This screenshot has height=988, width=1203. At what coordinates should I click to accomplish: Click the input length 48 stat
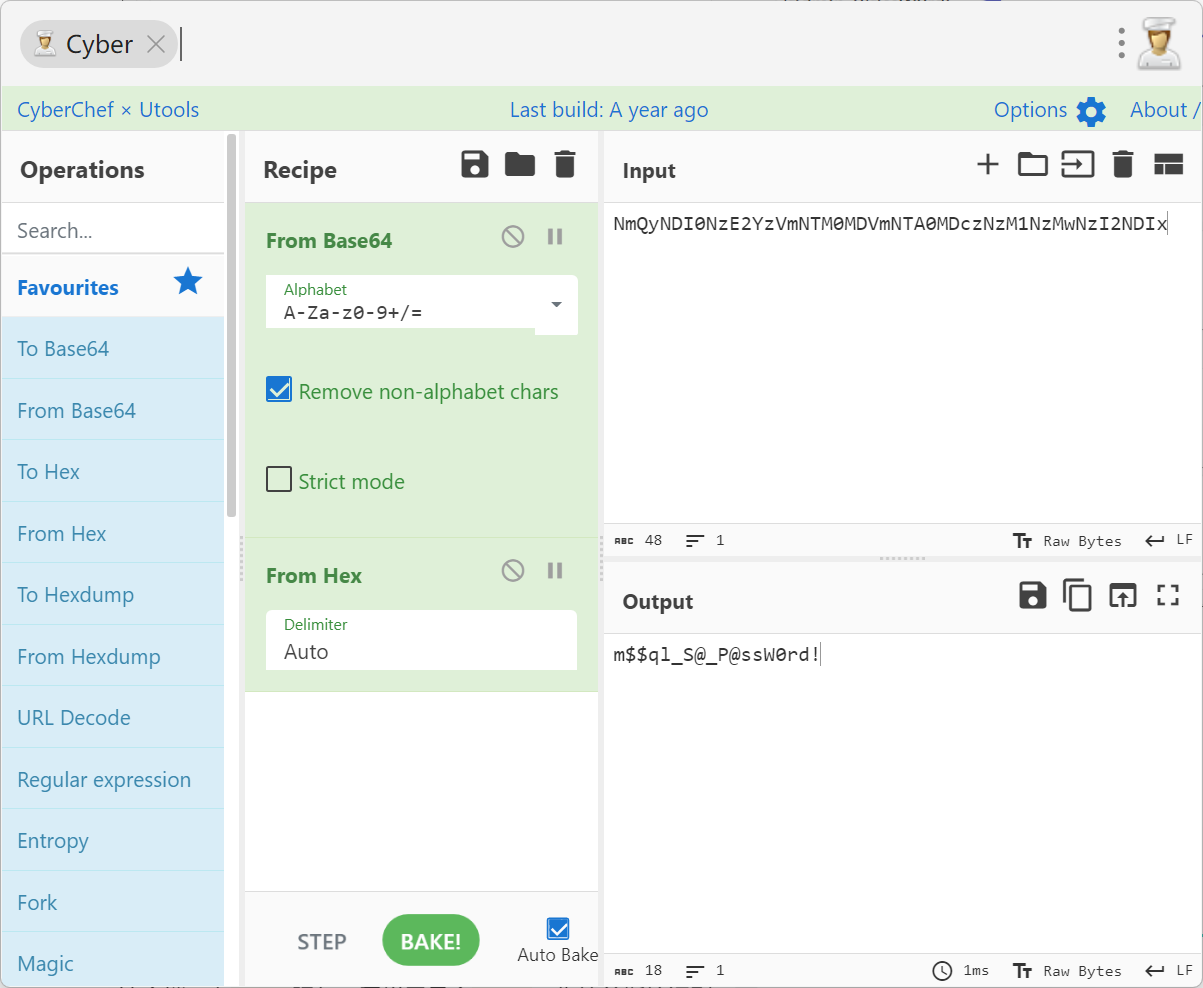point(638,541)
